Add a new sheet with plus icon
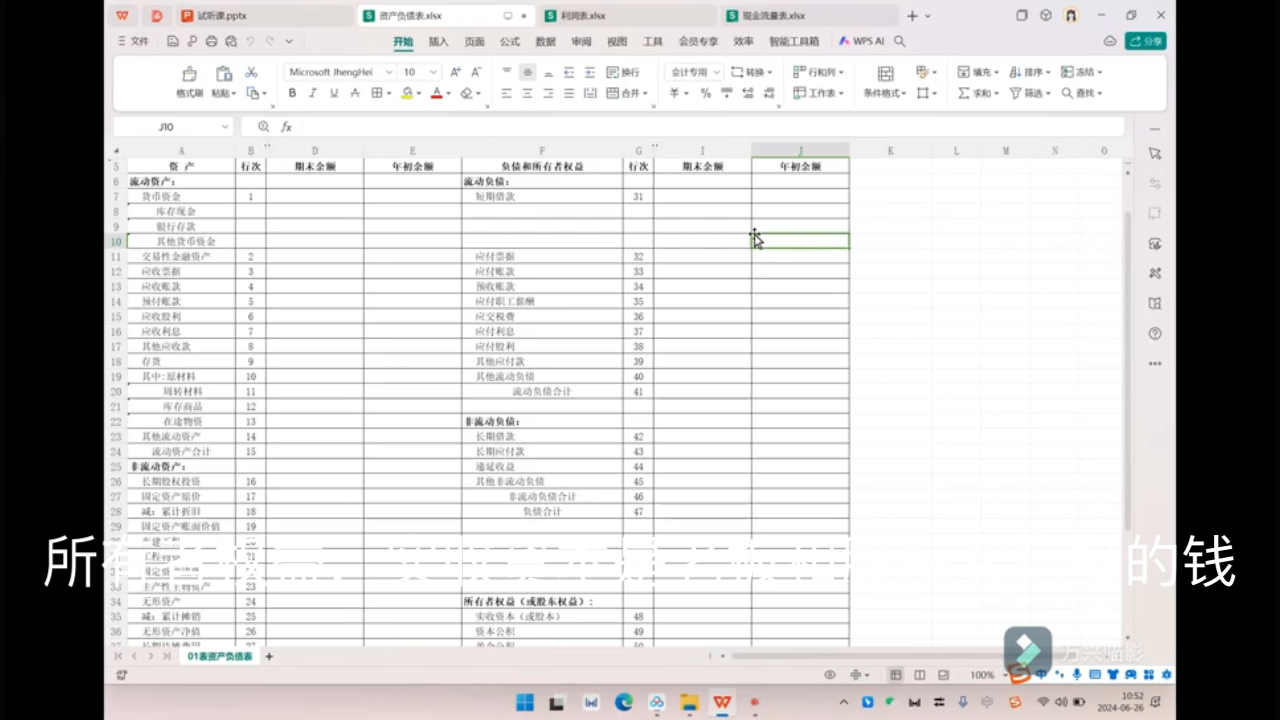 coord(269,656)
